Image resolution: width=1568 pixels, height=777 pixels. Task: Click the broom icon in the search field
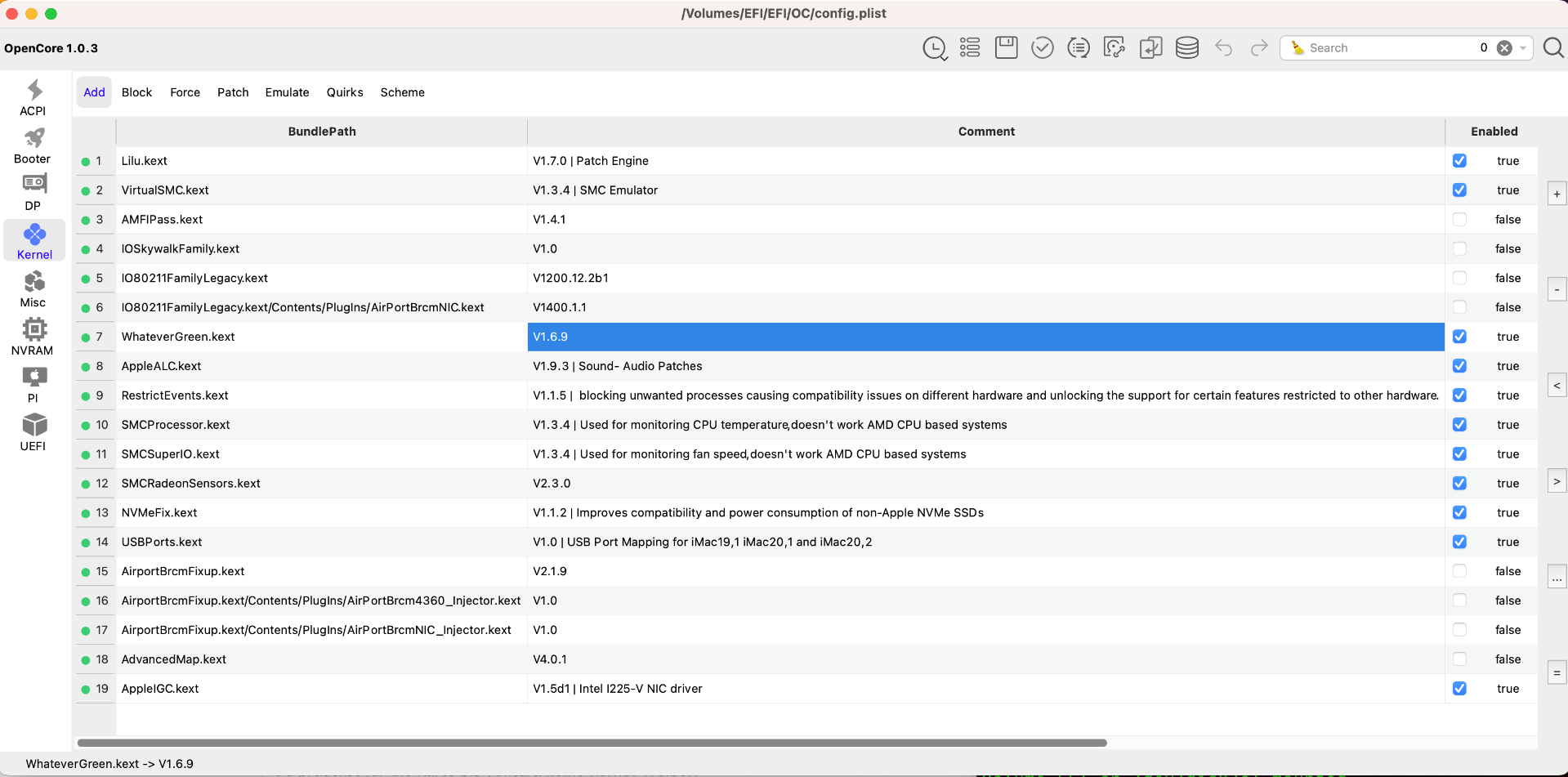tap(1298, 48)
